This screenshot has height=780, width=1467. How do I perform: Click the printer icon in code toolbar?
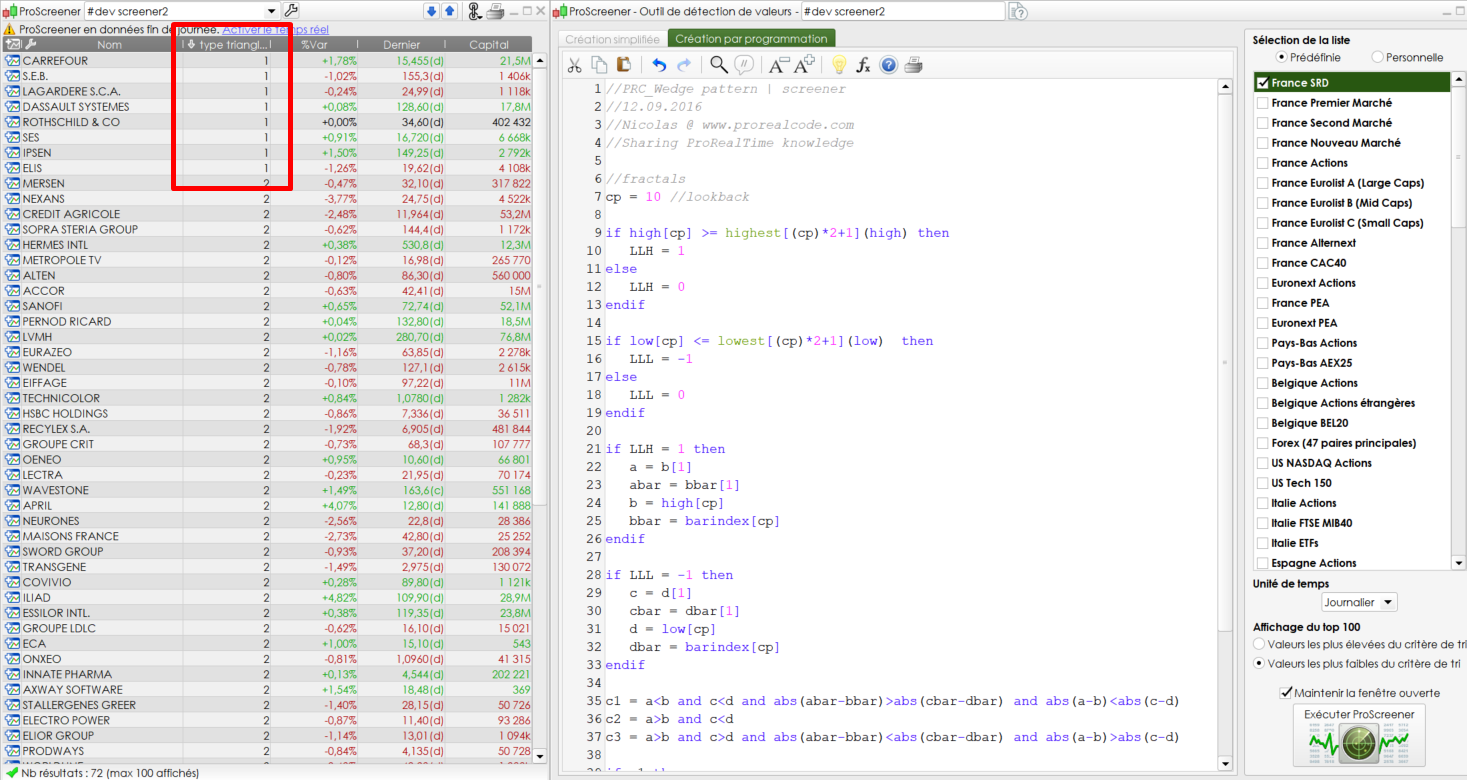point(913,65)
